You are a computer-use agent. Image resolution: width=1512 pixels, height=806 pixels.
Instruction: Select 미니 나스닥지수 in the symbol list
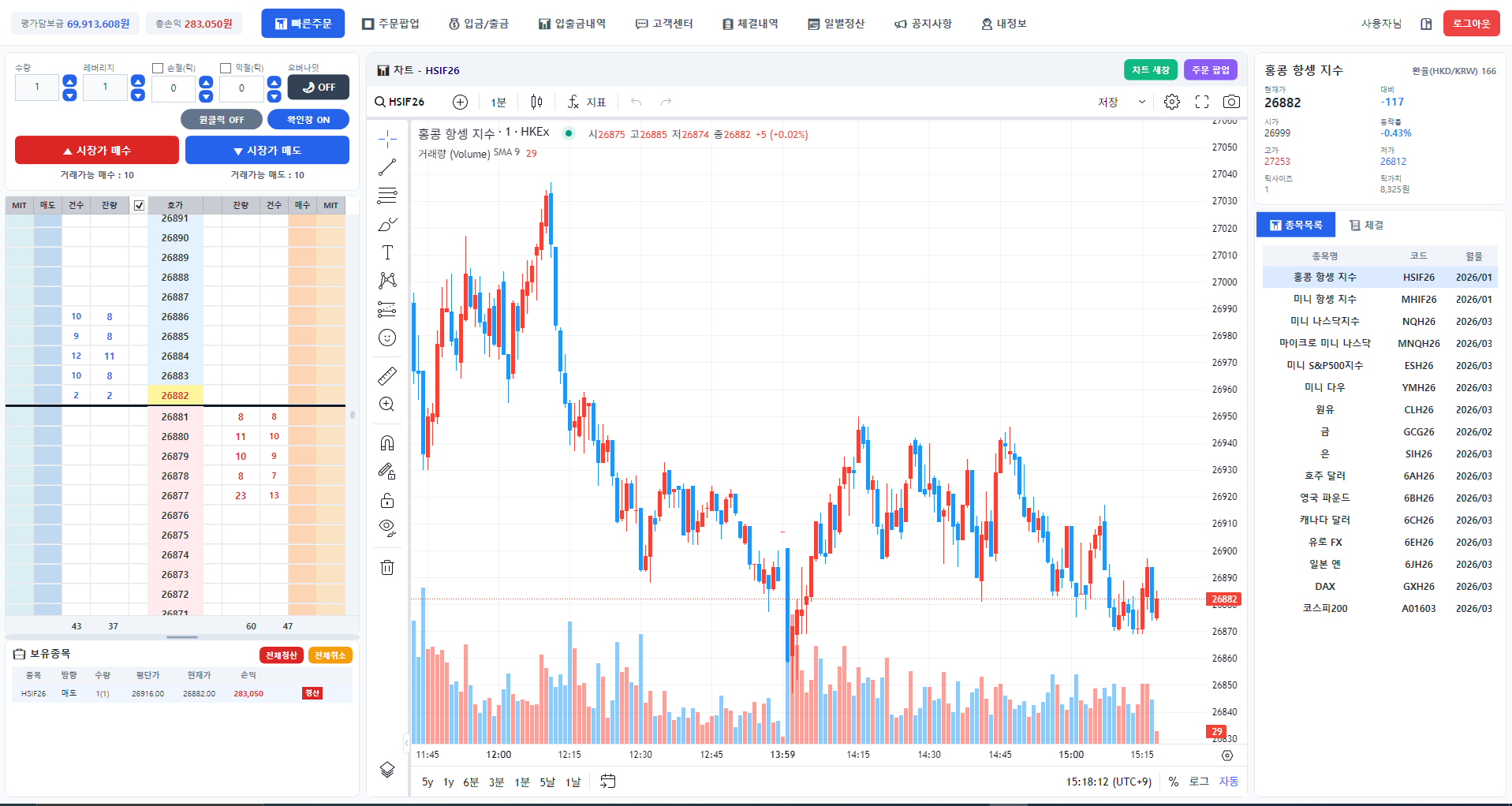1324,321
